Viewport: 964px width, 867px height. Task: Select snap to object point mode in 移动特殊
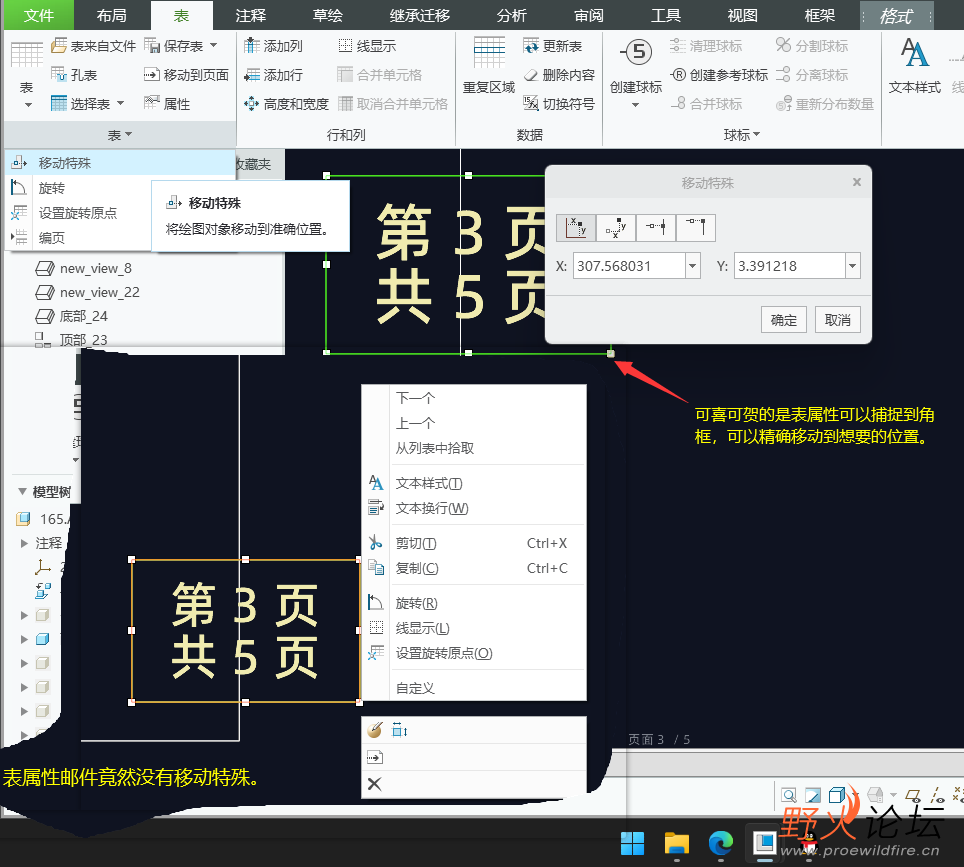[x=656, y=228]
